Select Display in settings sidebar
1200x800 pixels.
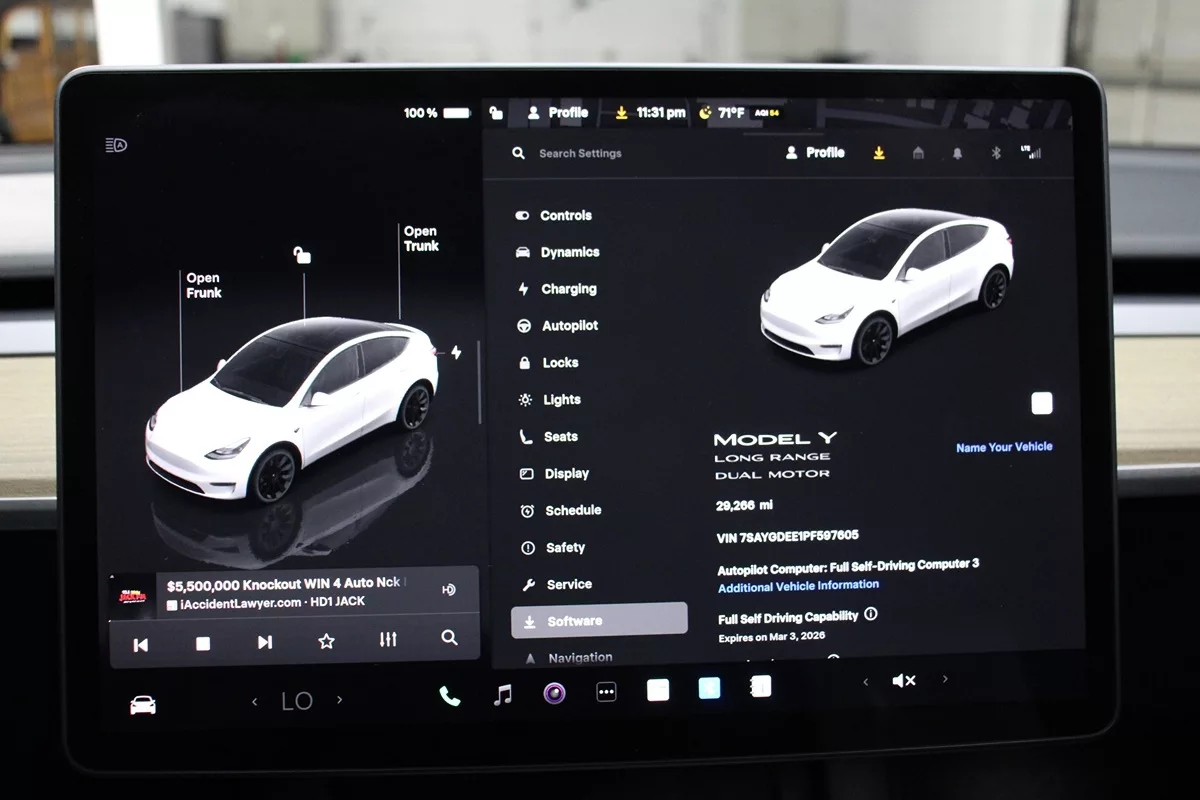coord(566,474)
